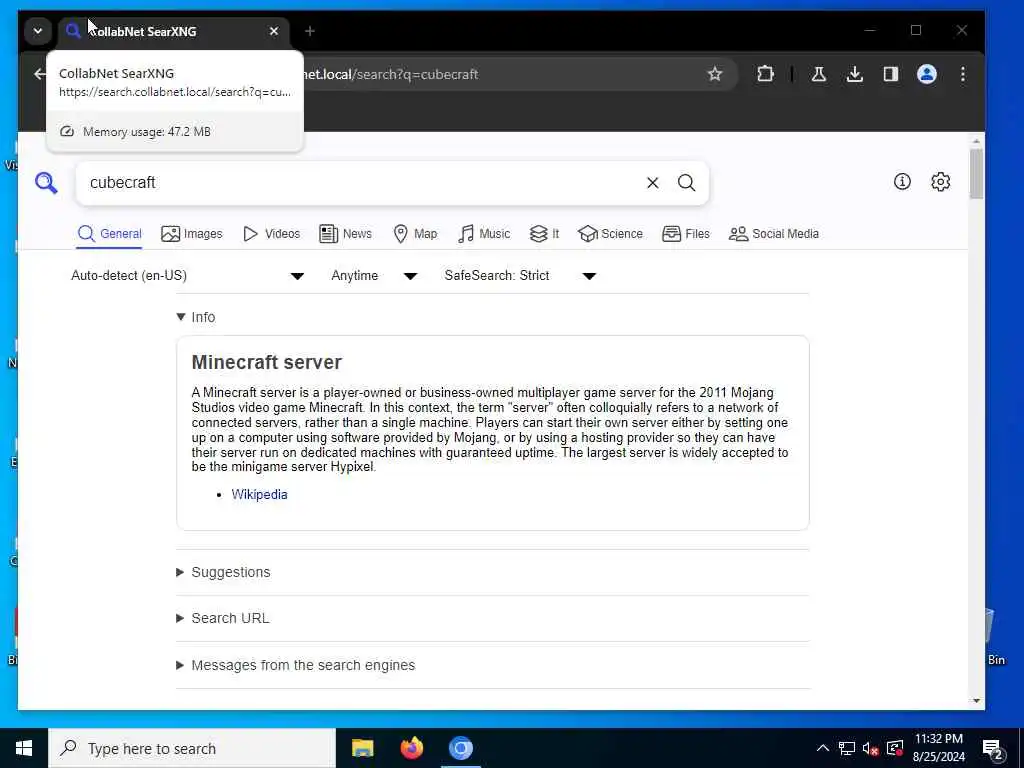The width and height of the screenshot is (1024, 768).
Task: Switch to the News category
Action: point(345,234)
